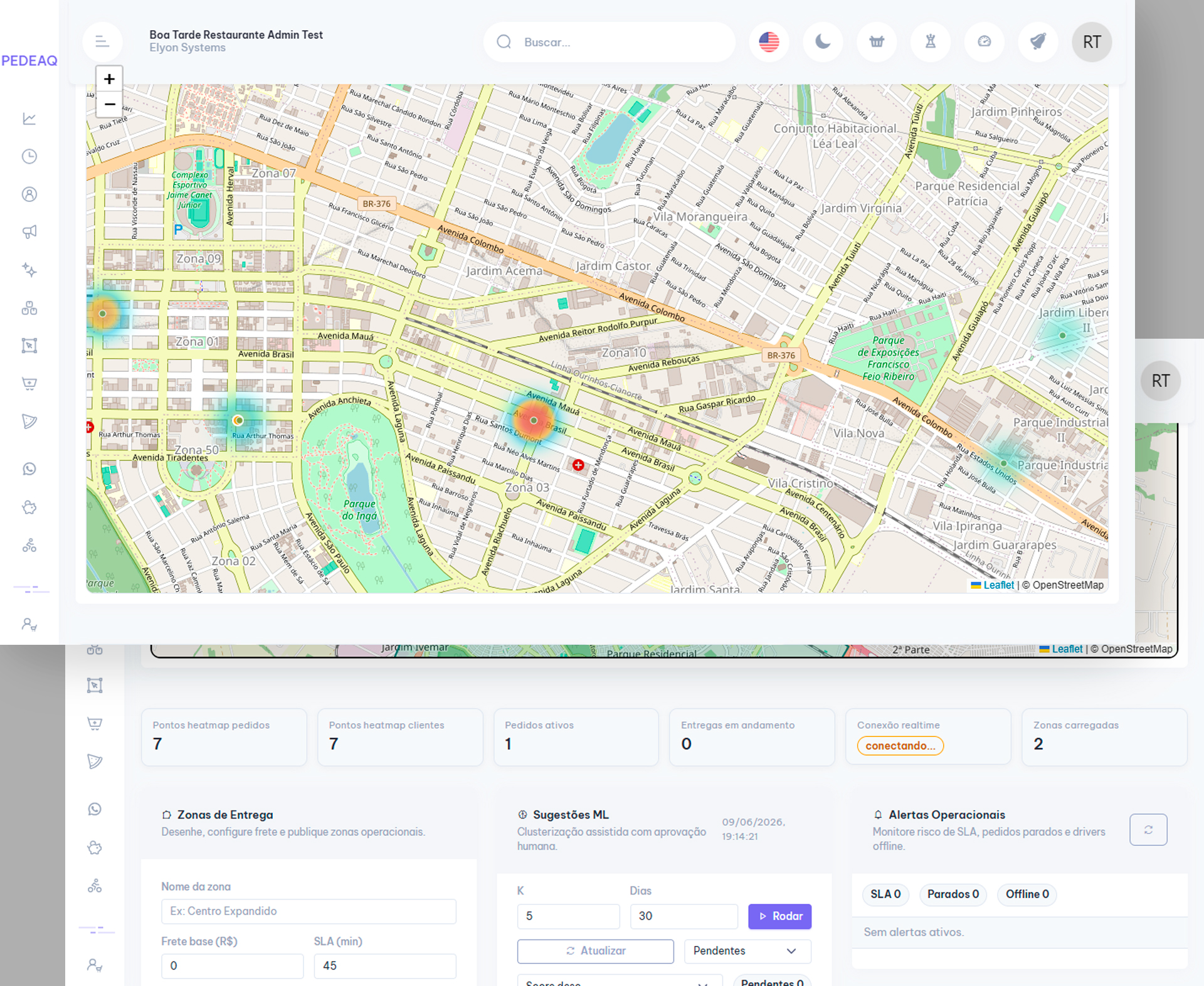Click the Dias input field
1204x986 pixels.
pos(684,916)
